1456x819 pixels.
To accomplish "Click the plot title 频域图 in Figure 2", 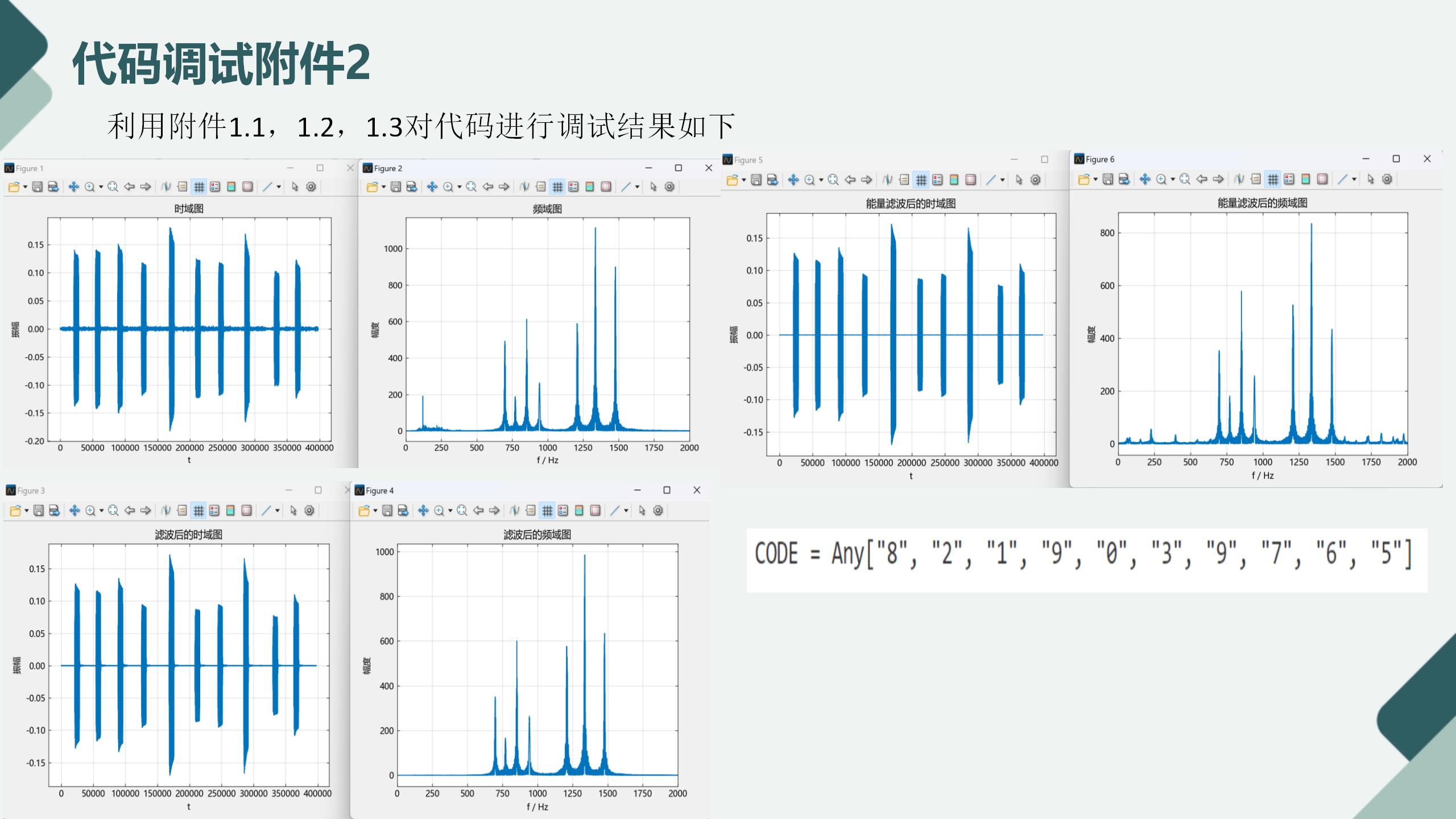I will pos(547,209).
